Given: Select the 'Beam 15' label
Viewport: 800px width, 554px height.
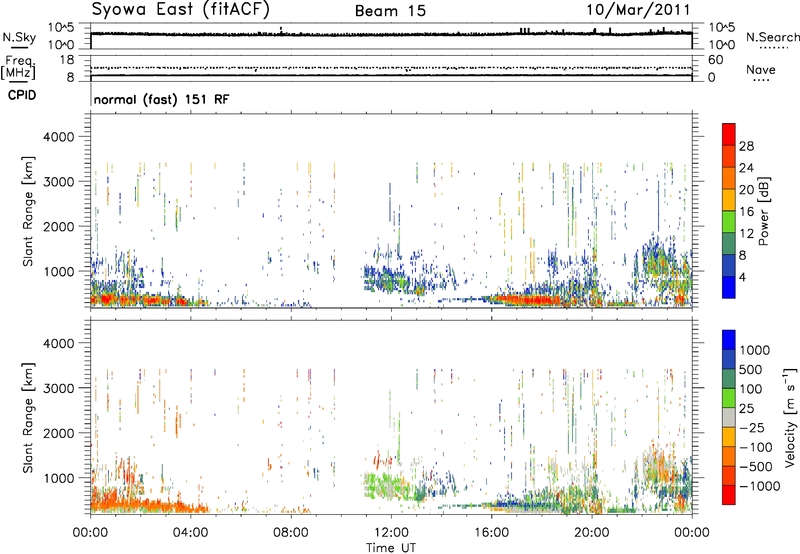Looking at the screenshot, I should pos(390,11).
